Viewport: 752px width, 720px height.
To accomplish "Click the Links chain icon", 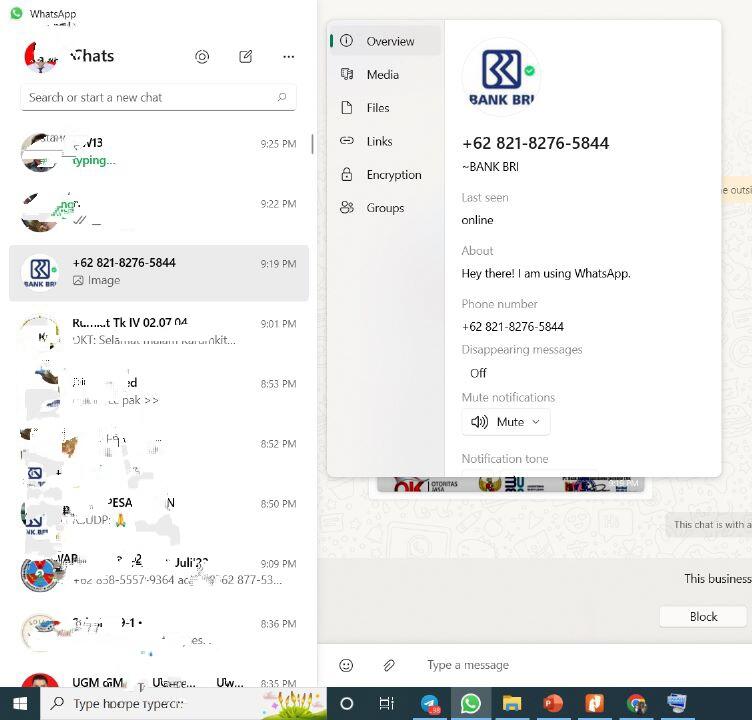I will coord(346,141).
